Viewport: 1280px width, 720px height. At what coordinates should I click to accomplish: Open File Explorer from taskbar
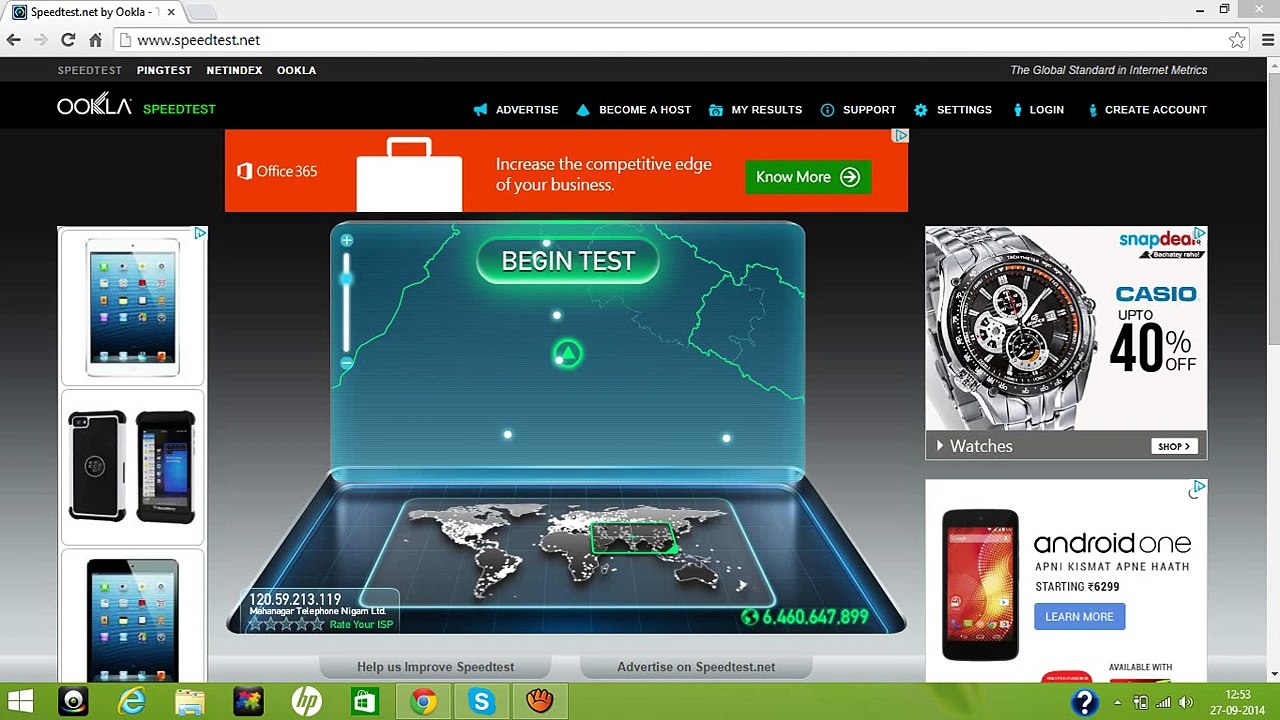pyautogui.click(x=190, y=701)
